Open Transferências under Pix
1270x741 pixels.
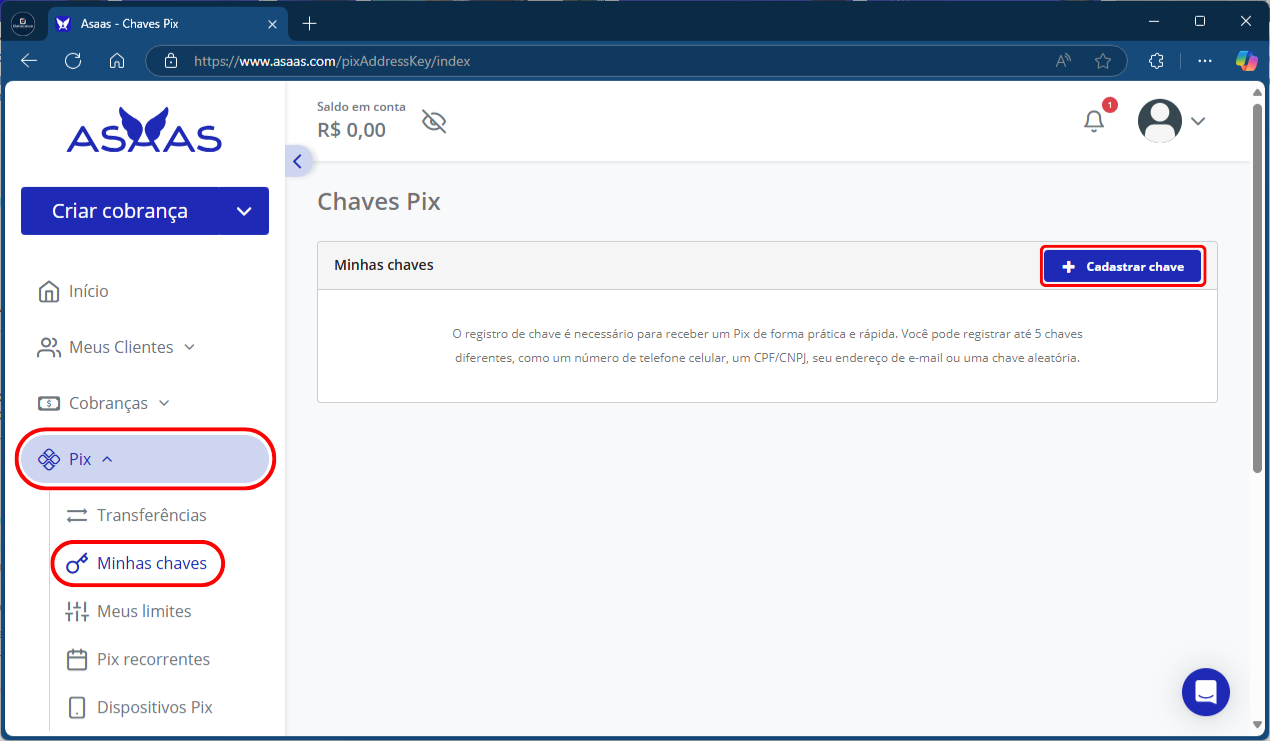[151, 515]
